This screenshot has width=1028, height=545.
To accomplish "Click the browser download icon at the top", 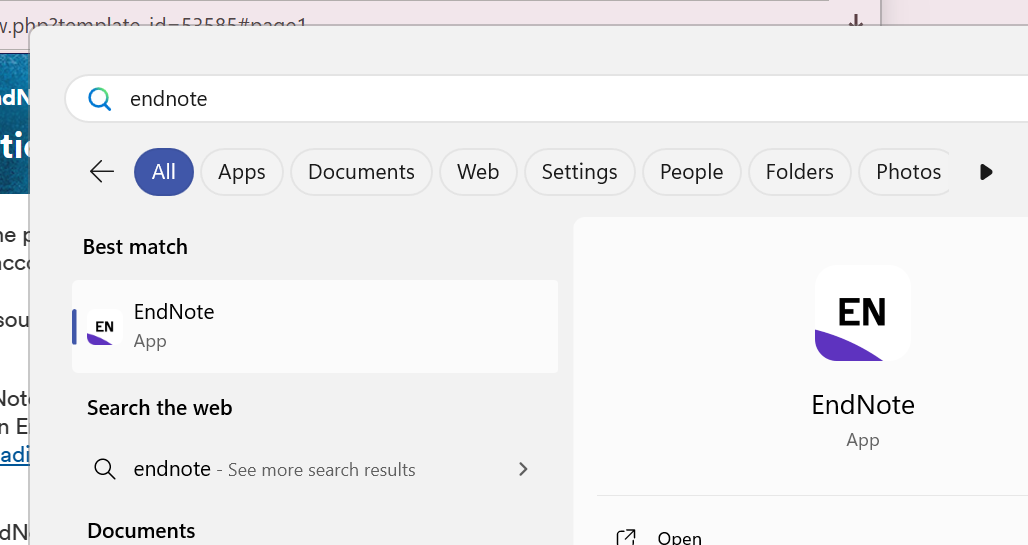I will point(855,22).
